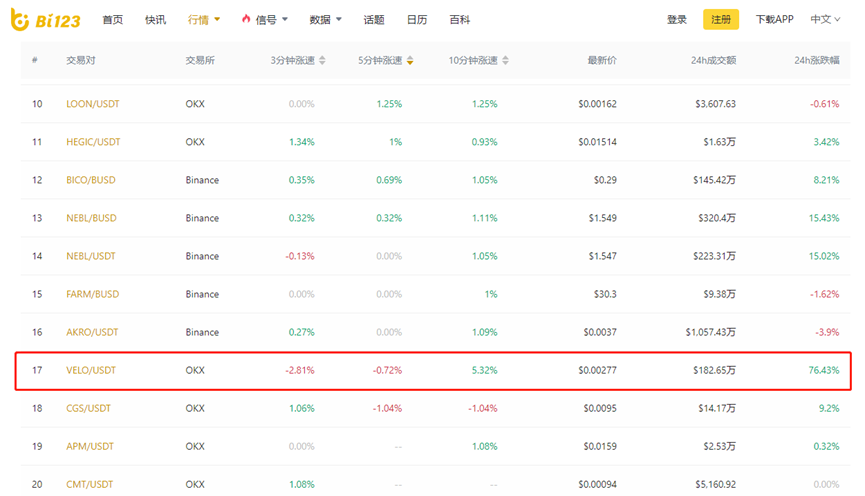
Task: Select the AKRO/USDT row on Binance
Action: coord(92,332)
